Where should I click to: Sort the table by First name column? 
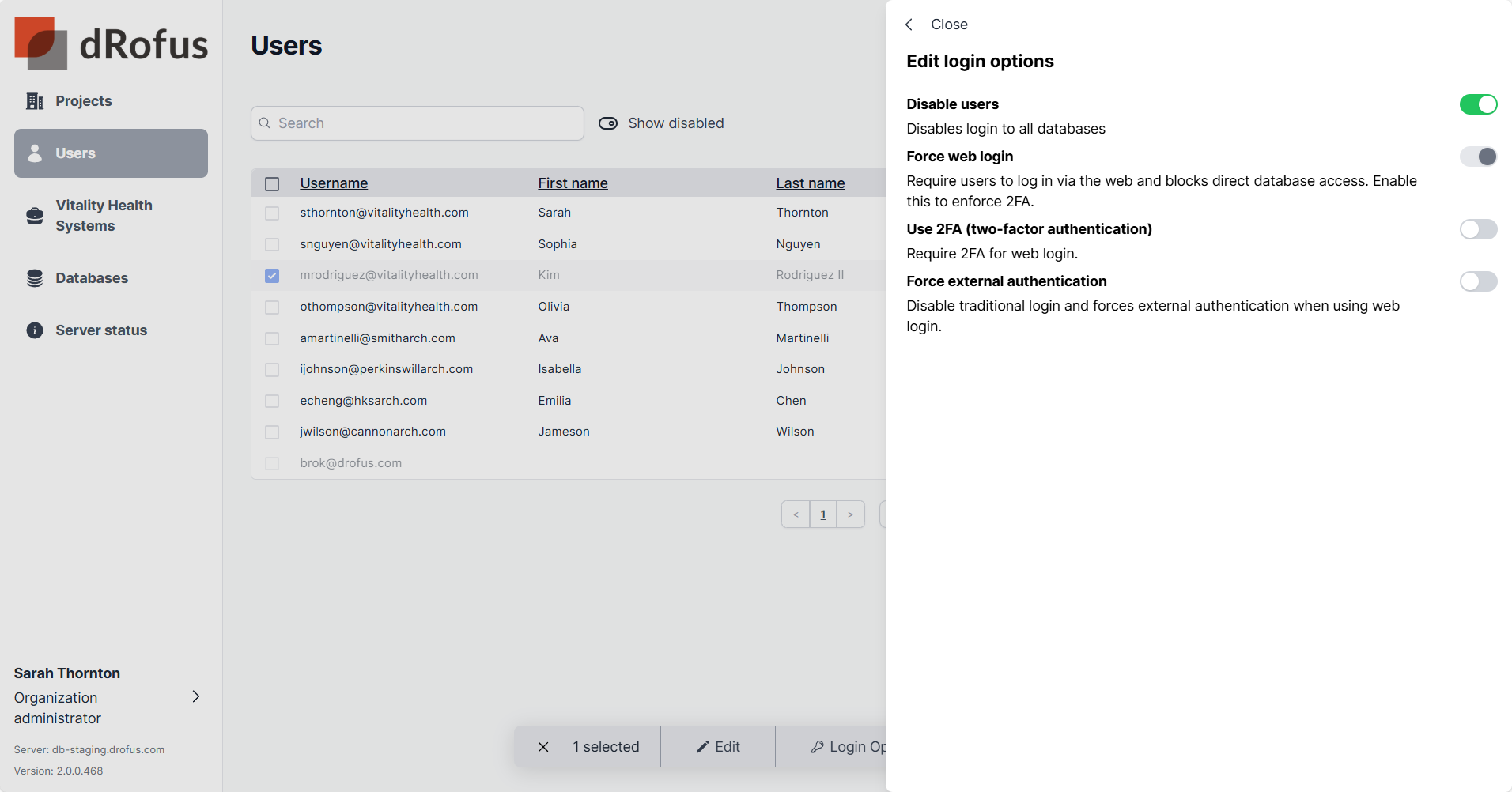tap(573, 183)
